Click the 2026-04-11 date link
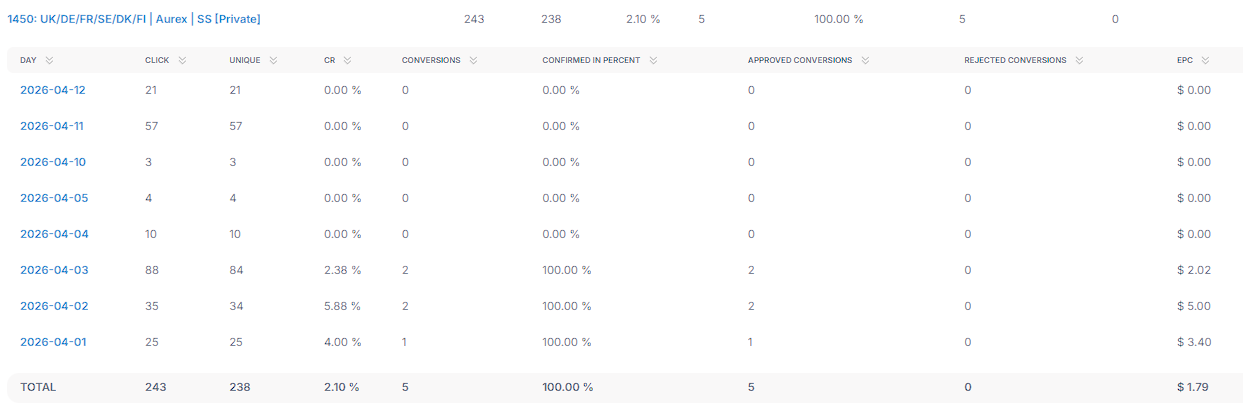 click(x=53, y=126)
